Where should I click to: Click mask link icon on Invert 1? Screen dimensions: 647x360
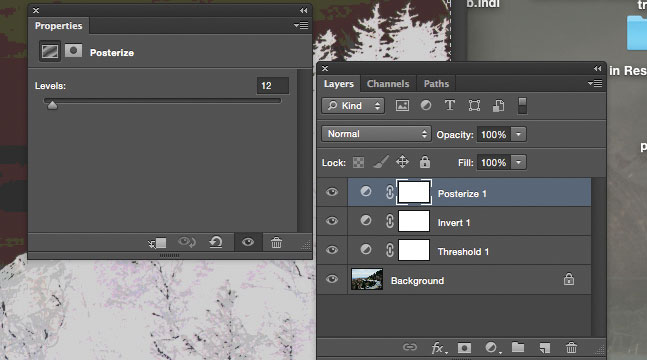point(390,221)
